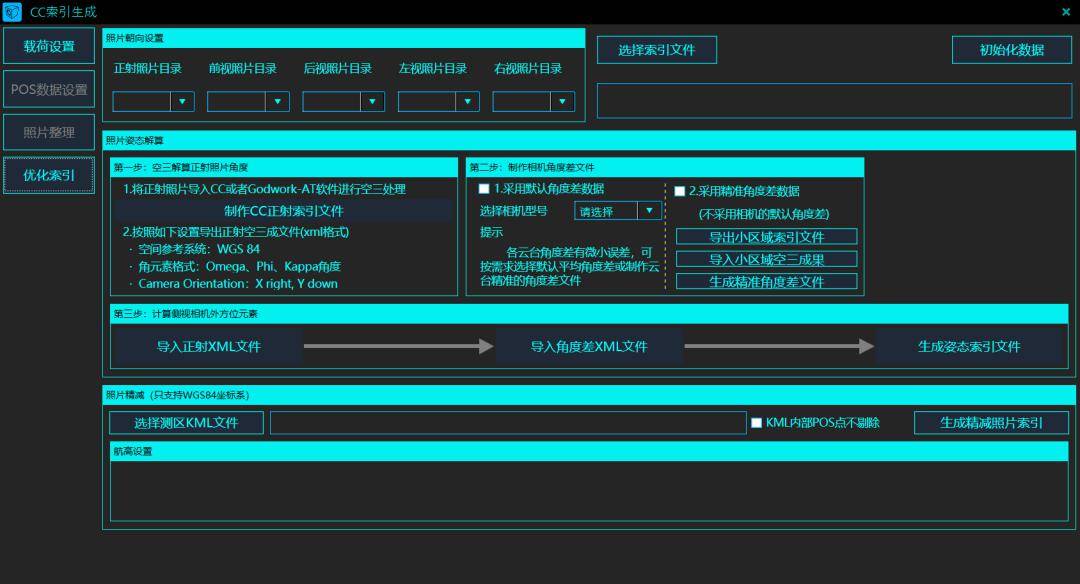
Task: Expand the 右视照片目录 dropdown arrow
Action: [562, 101]
